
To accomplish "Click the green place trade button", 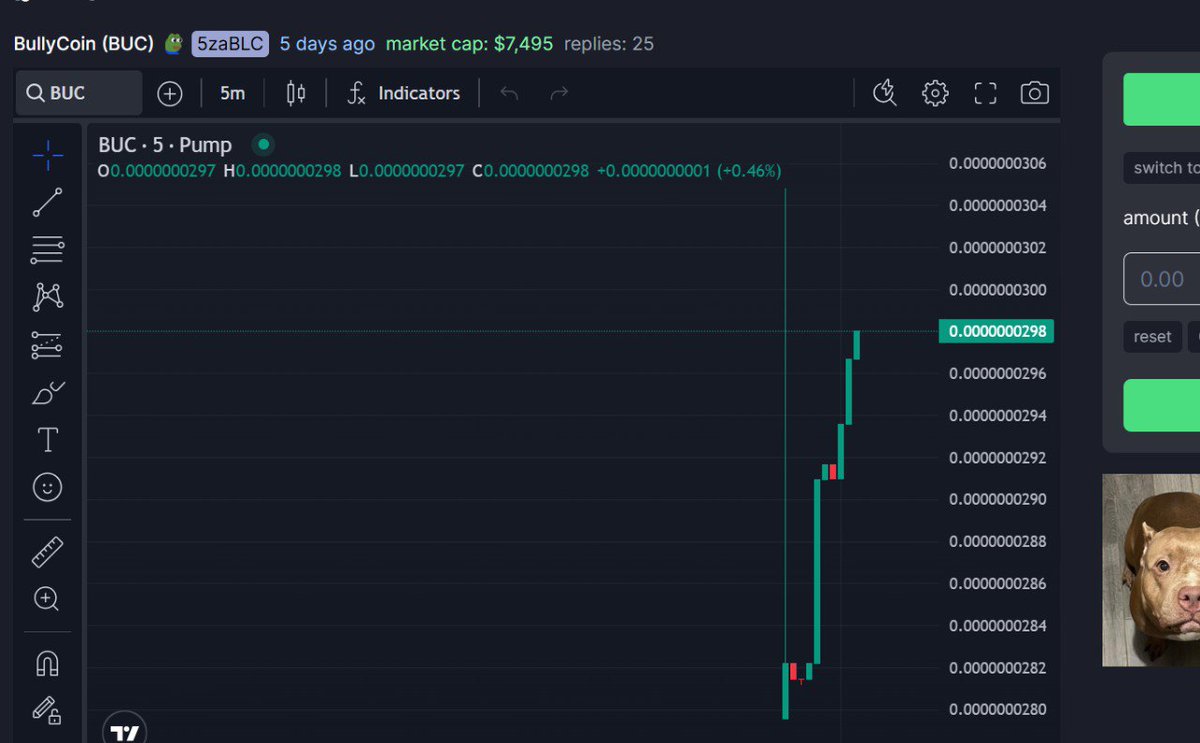I will [1162, 405].
